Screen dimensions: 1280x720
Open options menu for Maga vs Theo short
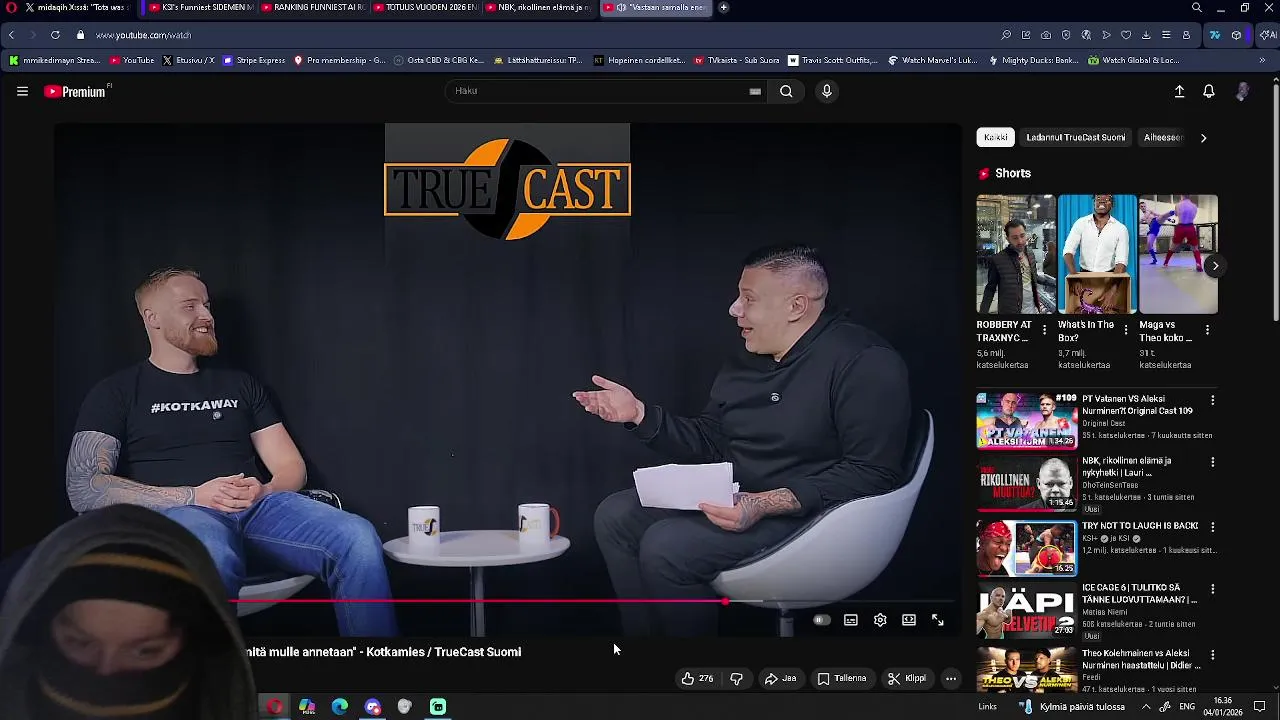(x=1207, y=329)
